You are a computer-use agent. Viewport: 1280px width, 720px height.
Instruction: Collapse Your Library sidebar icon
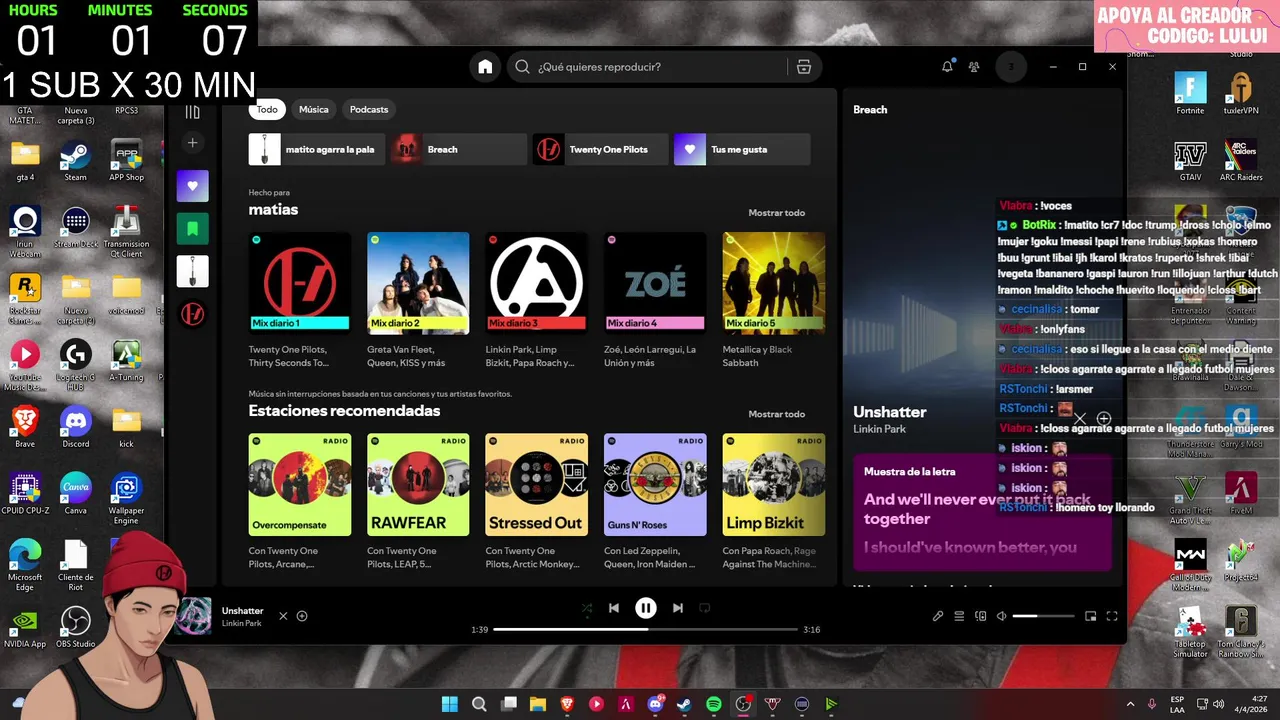(x=193, y=111)
